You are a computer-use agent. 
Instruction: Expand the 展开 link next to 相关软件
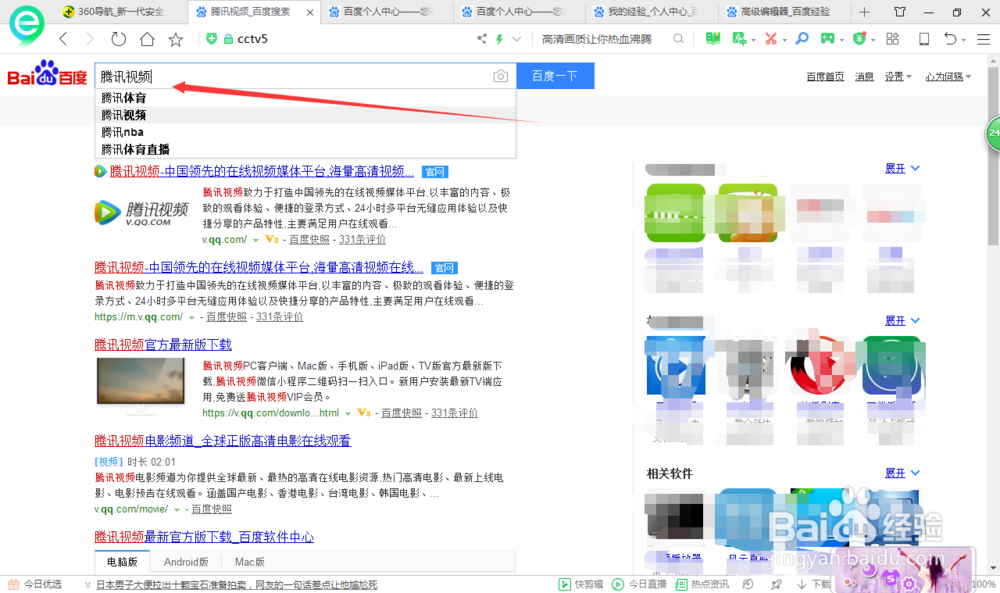pos(902,473)
